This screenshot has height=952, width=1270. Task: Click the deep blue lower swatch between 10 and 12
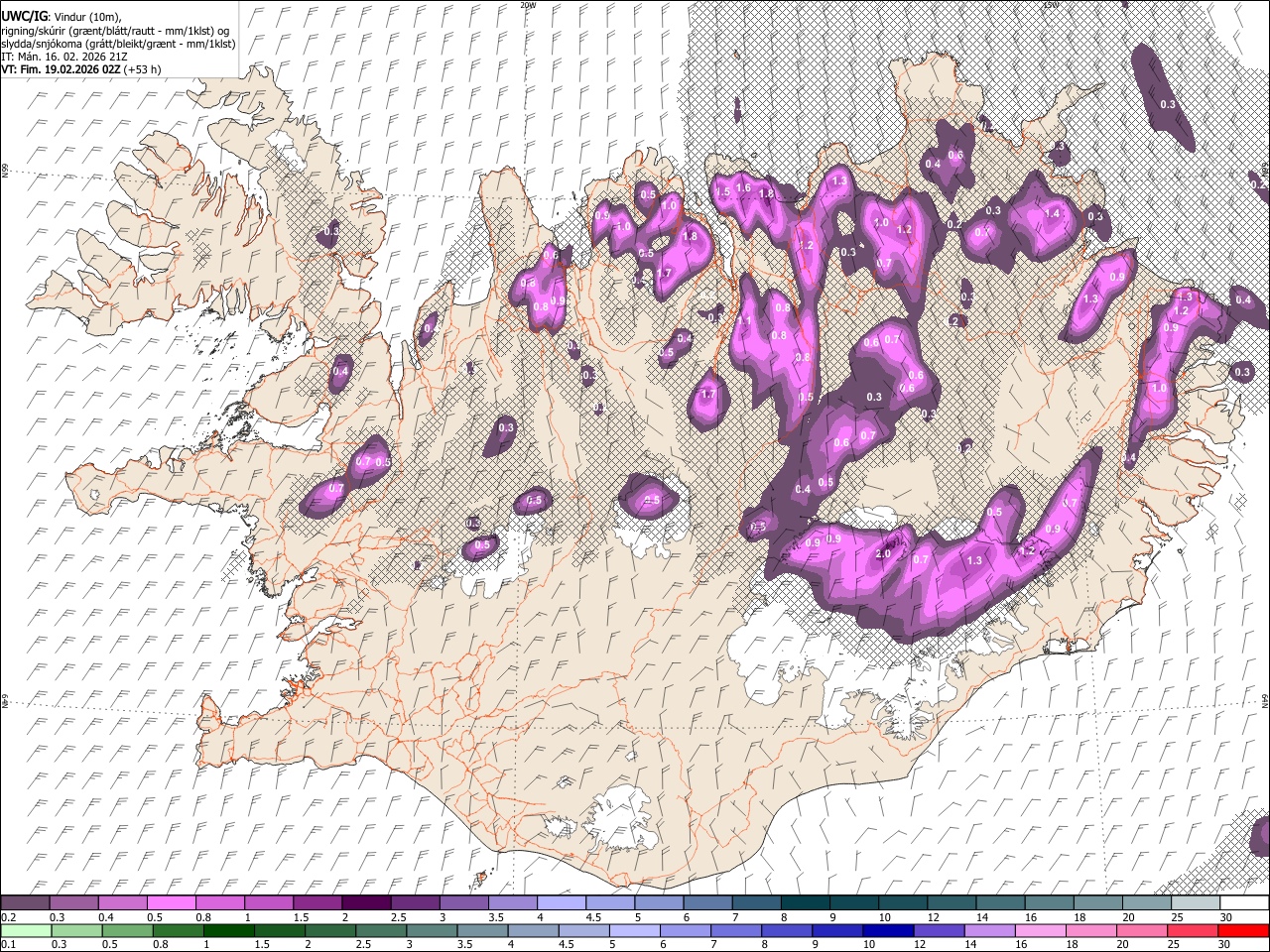coord(889,931)
